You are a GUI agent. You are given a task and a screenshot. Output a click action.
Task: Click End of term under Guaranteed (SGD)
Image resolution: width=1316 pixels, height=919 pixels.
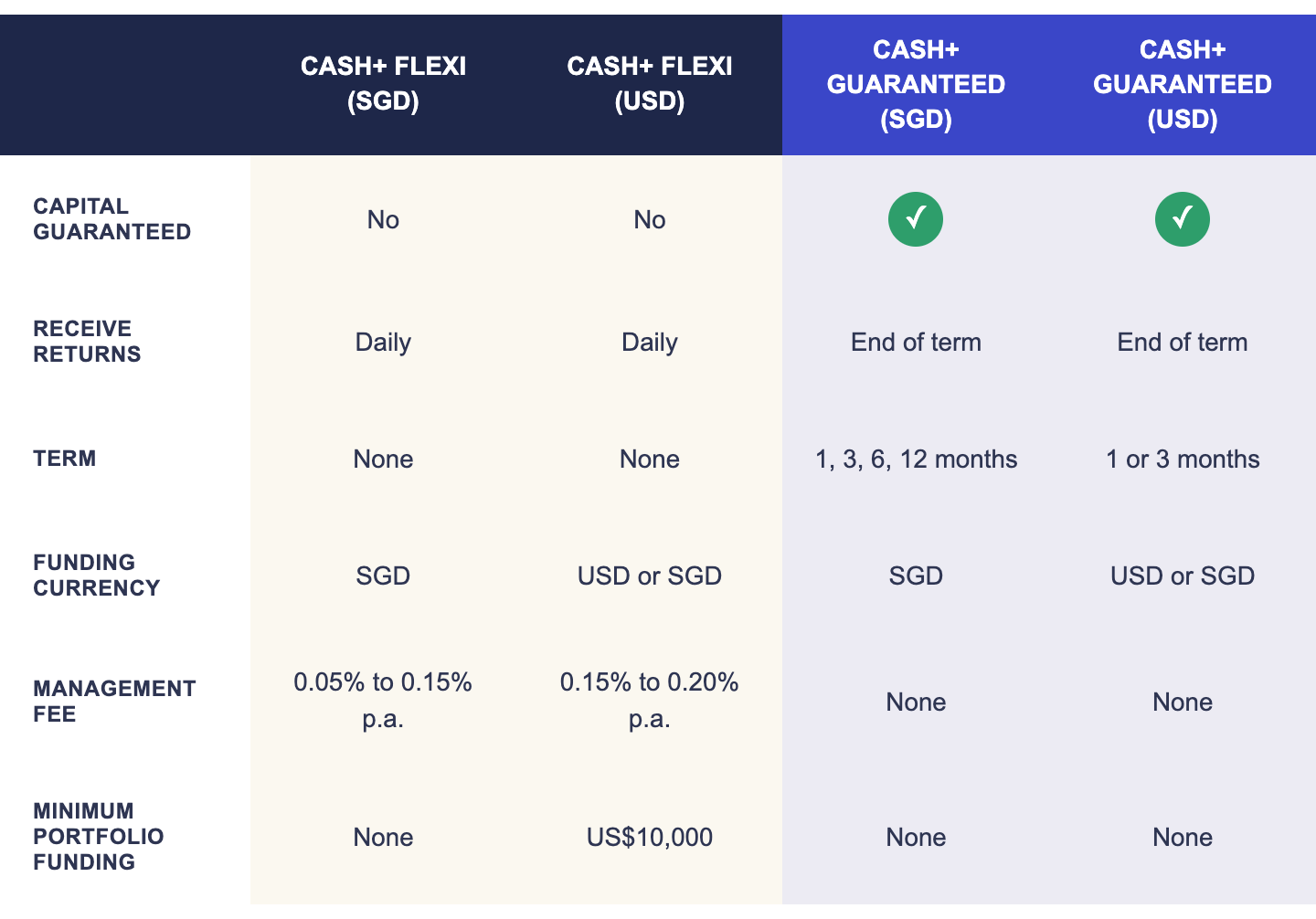click(916, 342)
